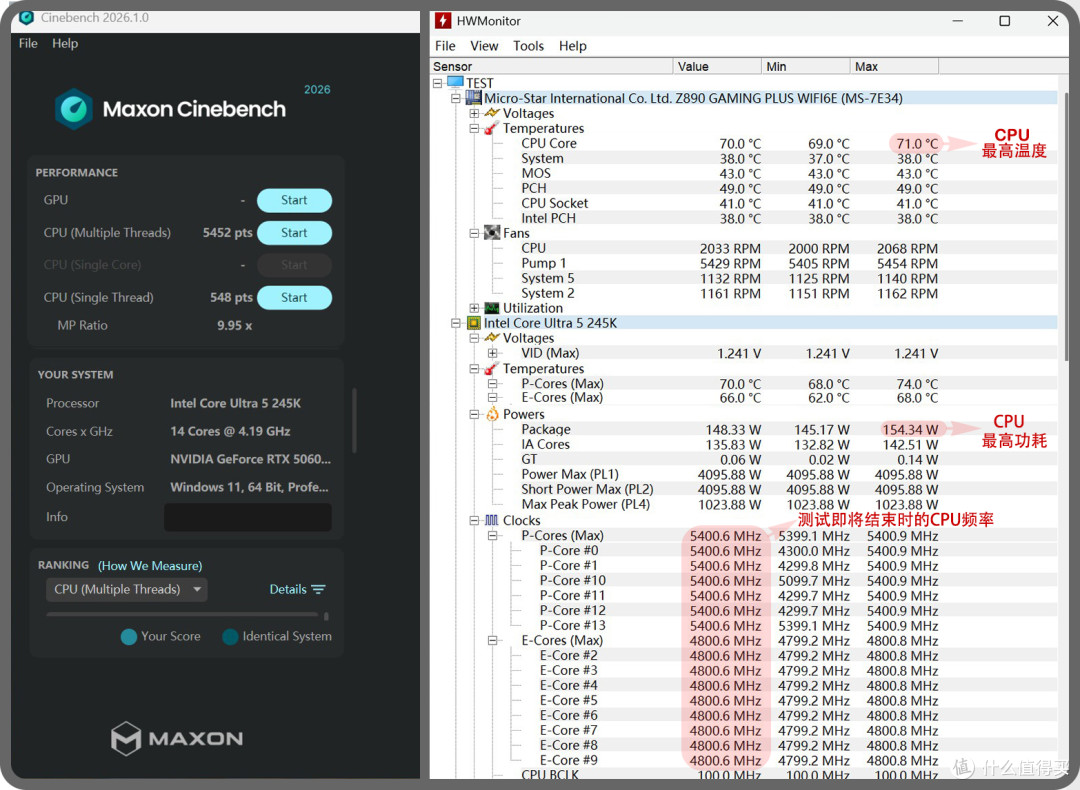
Task: Click the Powers flame icon
Action: 492,414
